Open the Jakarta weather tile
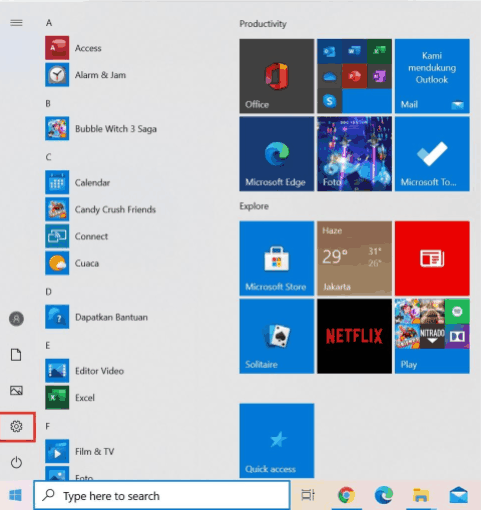The width and height of the screenshot is (482, 512). 354,258
